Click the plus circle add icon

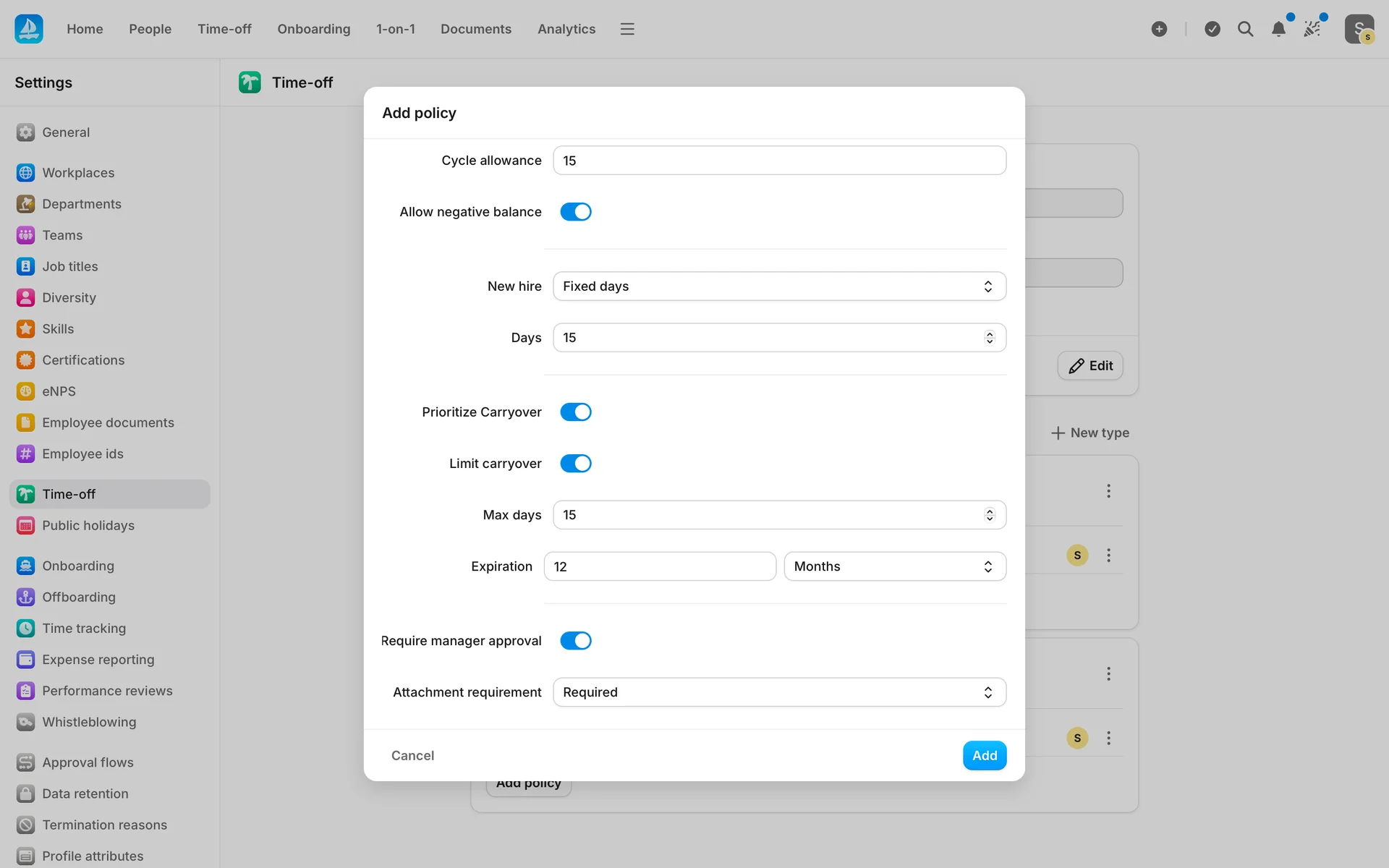point(1159,29)
